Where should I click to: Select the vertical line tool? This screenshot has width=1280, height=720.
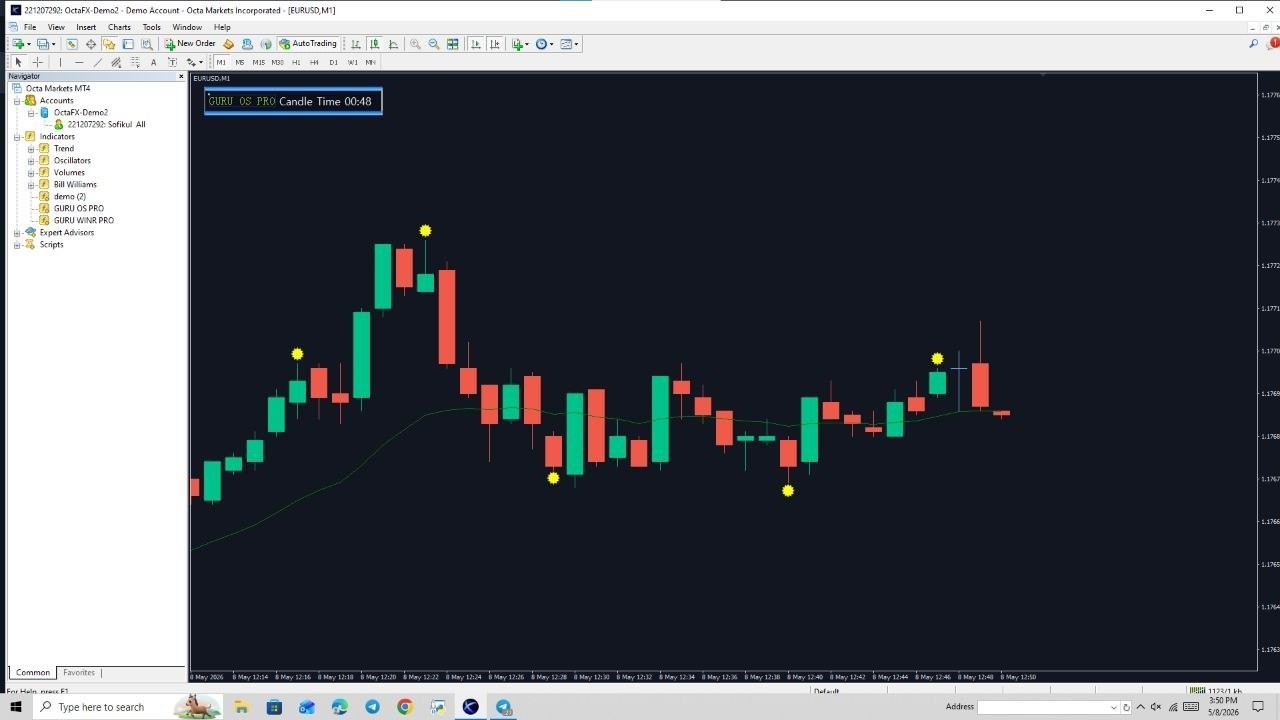(60, 62)
